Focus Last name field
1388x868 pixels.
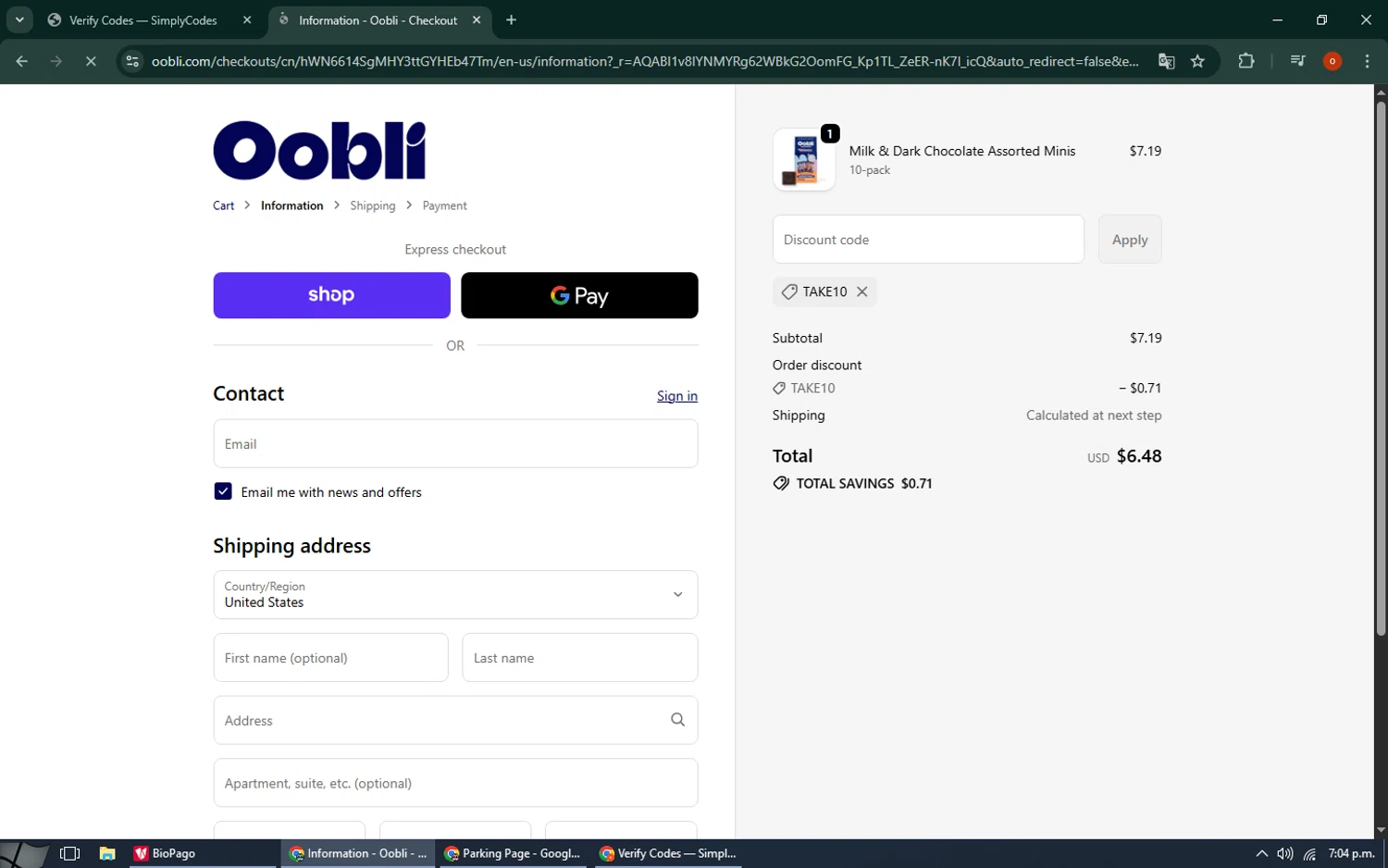[579, 657]
